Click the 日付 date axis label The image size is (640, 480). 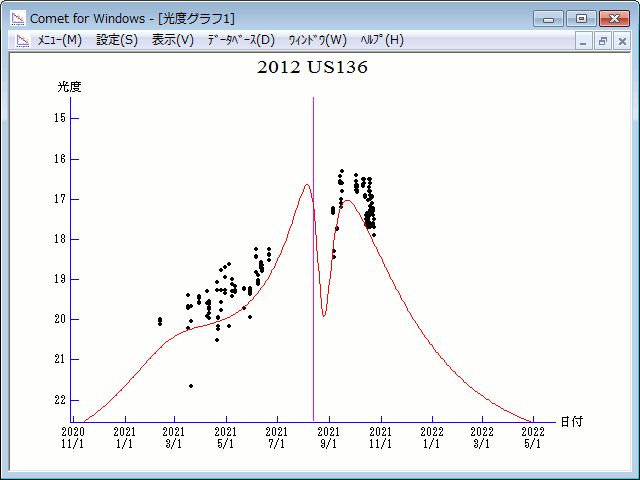point(571,421)
